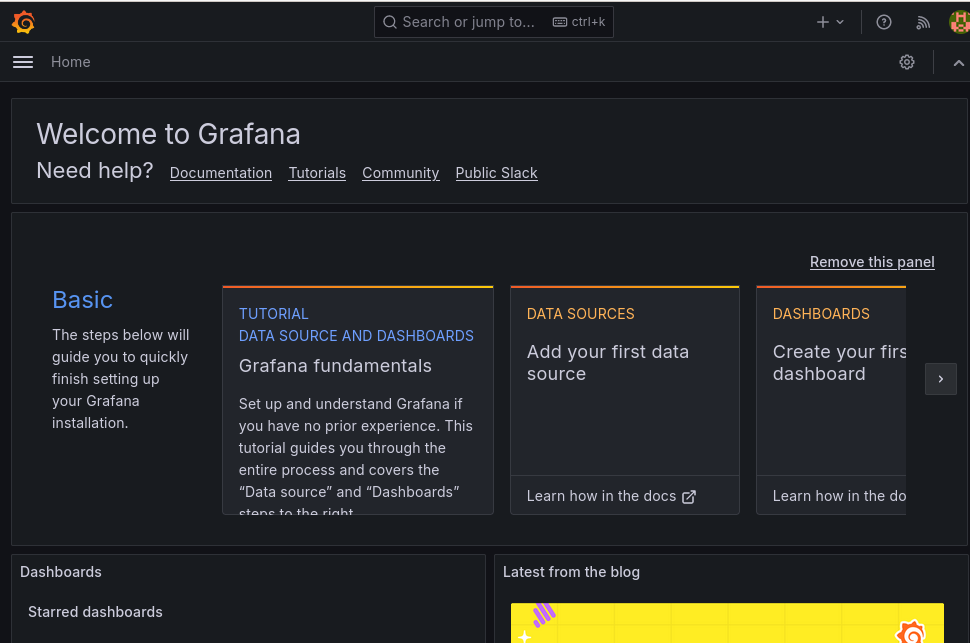Open dashboard settings gear icon
The image size is (970, 643).
coord(907,62)
